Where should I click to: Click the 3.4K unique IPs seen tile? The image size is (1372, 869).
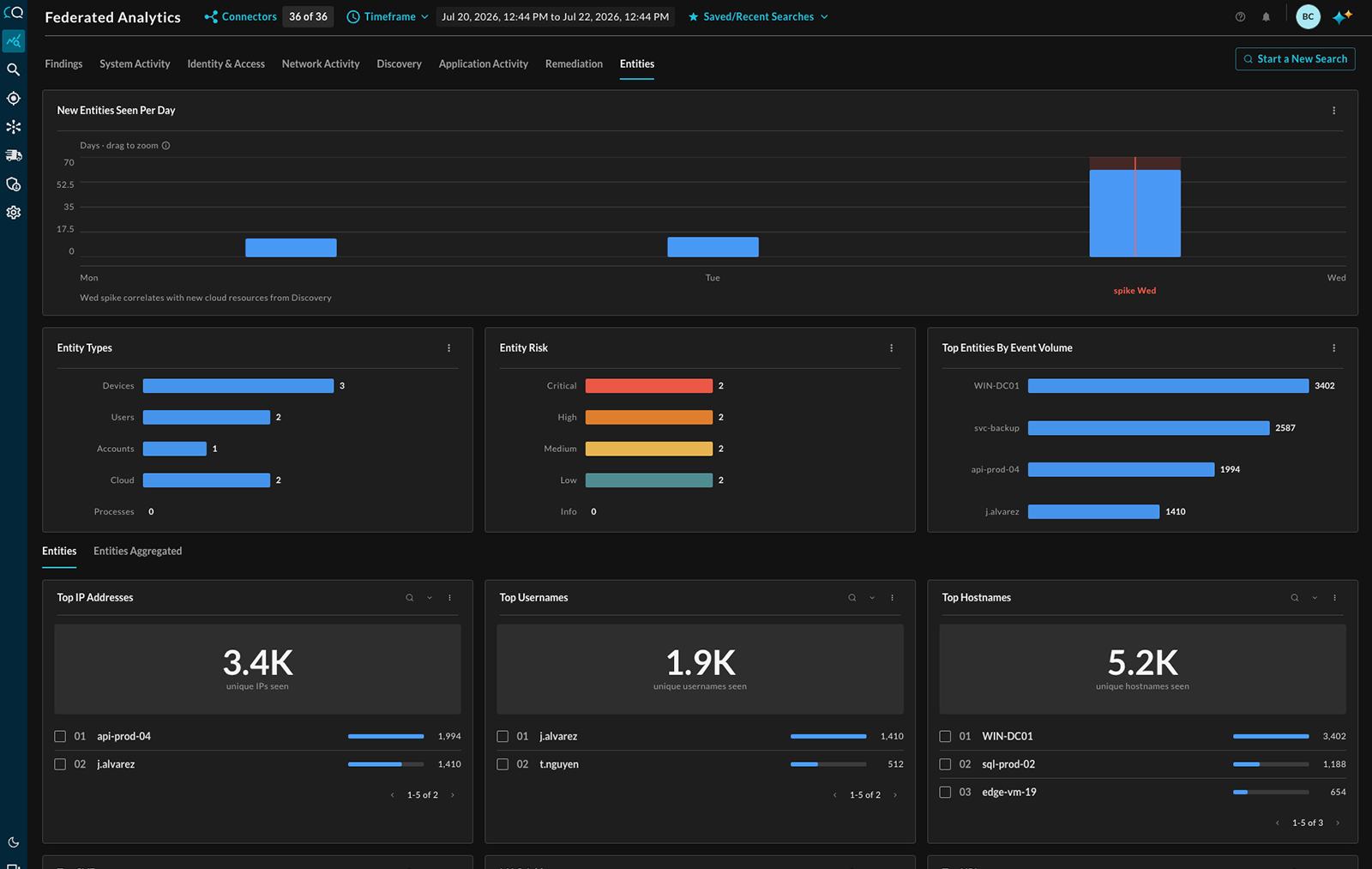click(257, 669)
